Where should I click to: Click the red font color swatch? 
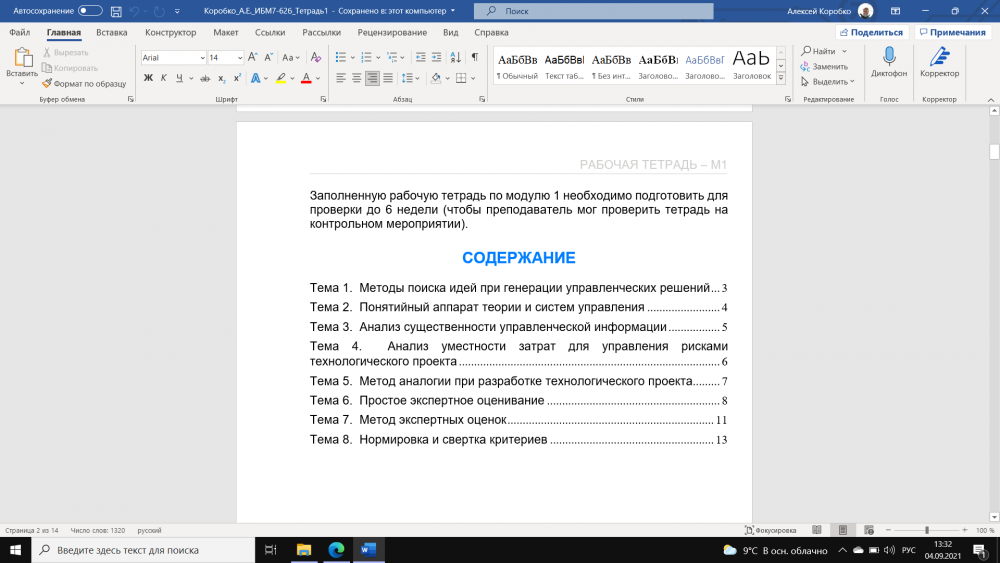(x=305, y=78)
